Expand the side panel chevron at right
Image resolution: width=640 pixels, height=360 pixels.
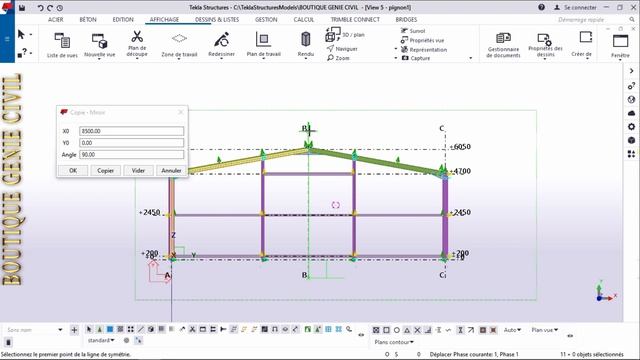631,71
